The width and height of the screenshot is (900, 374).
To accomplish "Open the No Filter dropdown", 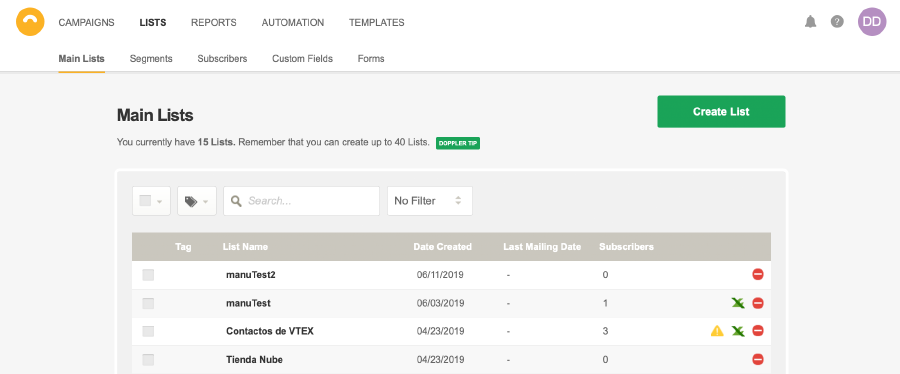I will (430, 201).
